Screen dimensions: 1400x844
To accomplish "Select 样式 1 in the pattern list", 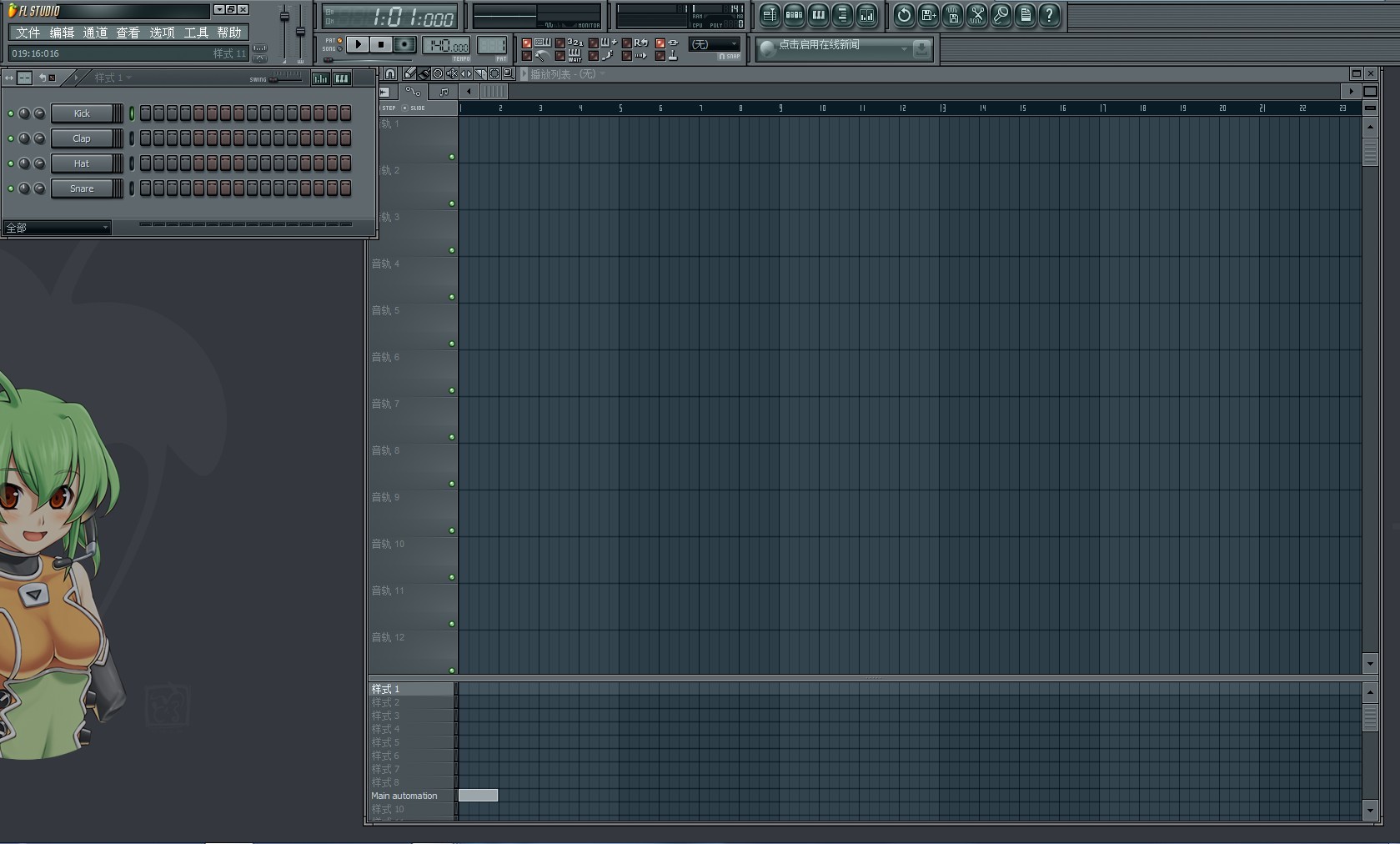I will [411, 689].
